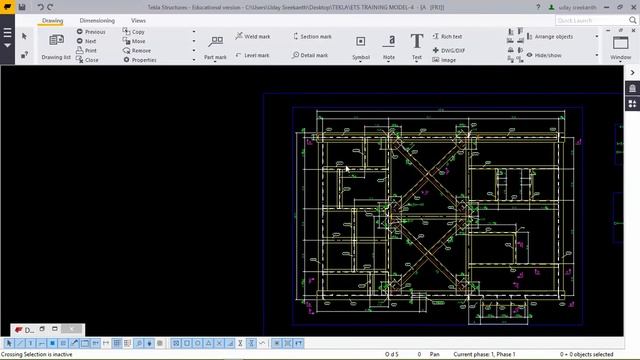Open side panel shapes catalog icon
The height and width of the screenshot is (360, 640).
[632, 104]
